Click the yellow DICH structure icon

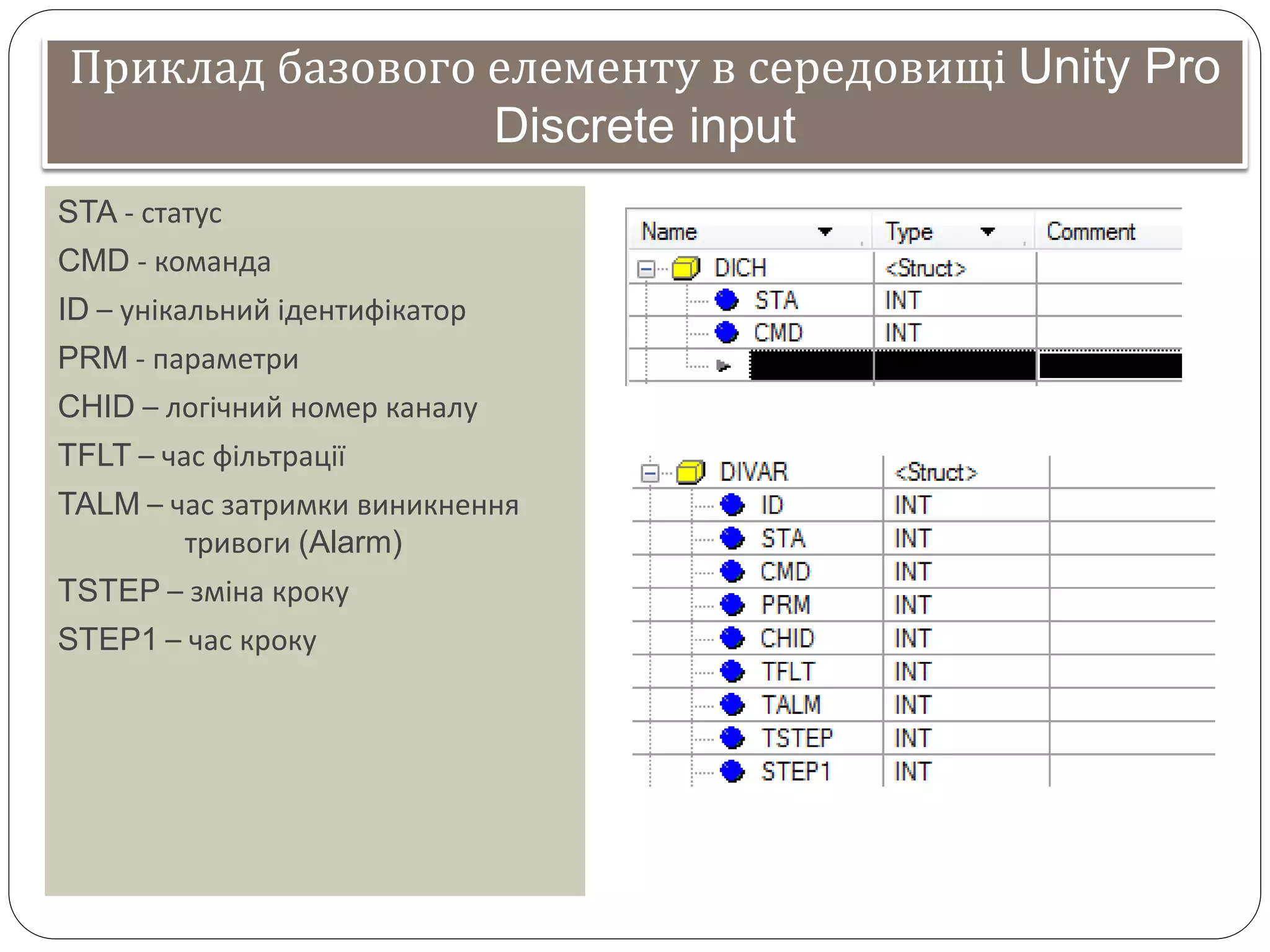pos(686,268)
